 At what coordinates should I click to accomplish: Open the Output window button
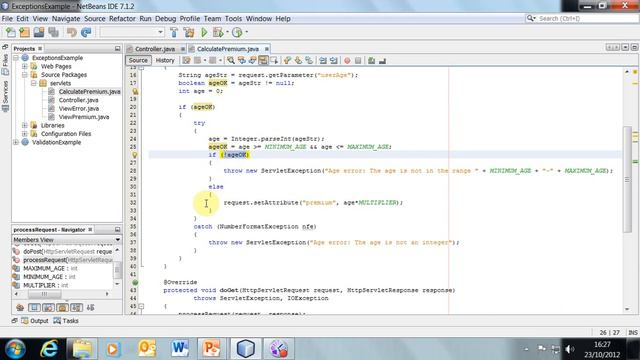pyautogui.click(x=35, y=321)
